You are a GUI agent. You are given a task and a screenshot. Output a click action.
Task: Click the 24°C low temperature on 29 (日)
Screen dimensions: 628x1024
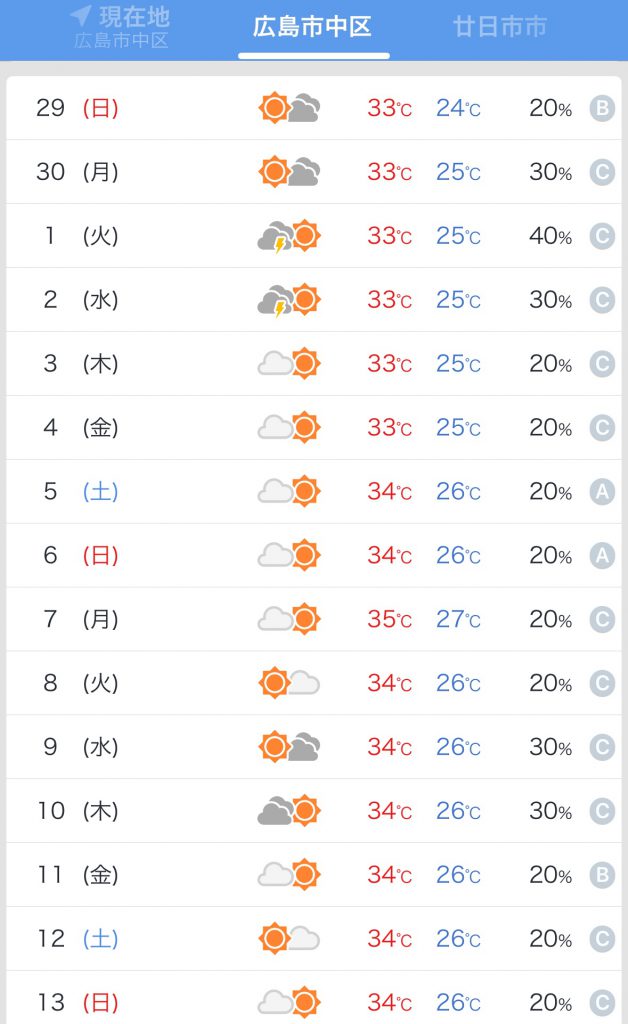click(458, 108)
